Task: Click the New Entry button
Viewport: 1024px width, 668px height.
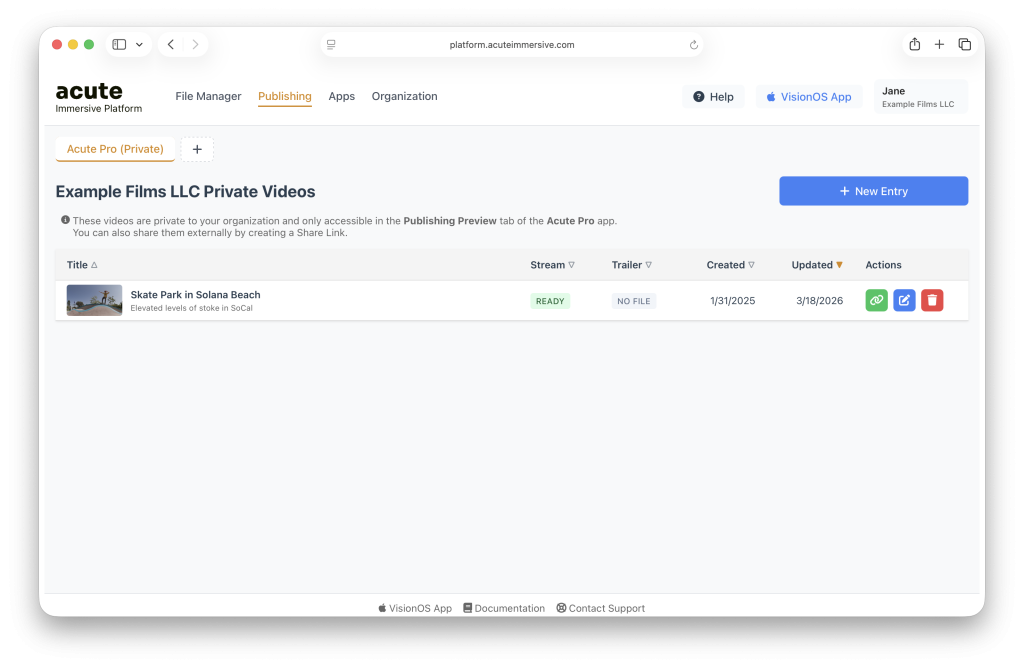Action: tap(873, 191)
